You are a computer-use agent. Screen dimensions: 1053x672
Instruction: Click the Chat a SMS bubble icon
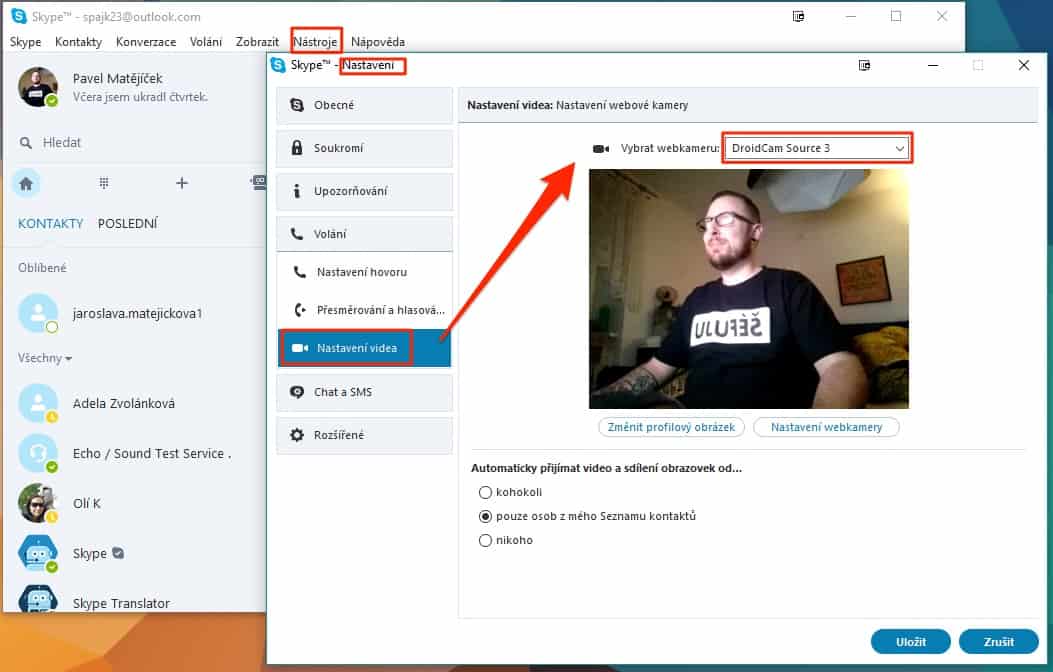tap(297, 392)
